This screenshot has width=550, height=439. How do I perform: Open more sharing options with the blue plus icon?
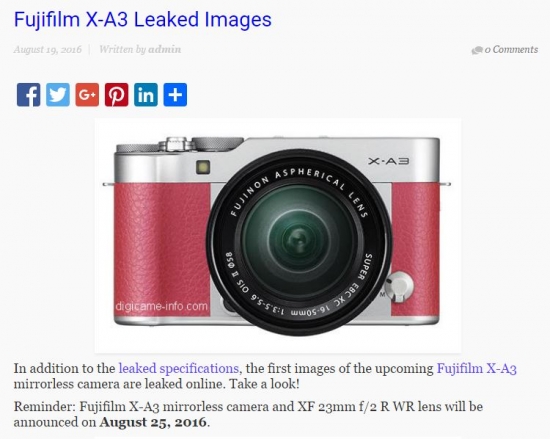click(x=175, y=95)
